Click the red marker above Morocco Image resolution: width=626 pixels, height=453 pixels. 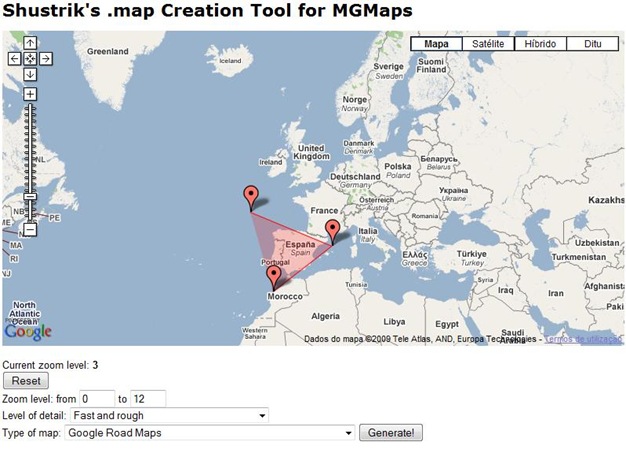(x=274, y=278)
